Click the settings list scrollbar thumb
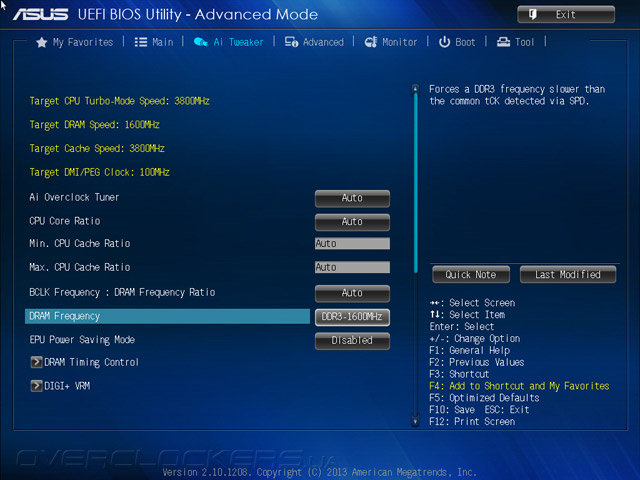The height and width of the screenshot is (480, 640). (416, 183)
